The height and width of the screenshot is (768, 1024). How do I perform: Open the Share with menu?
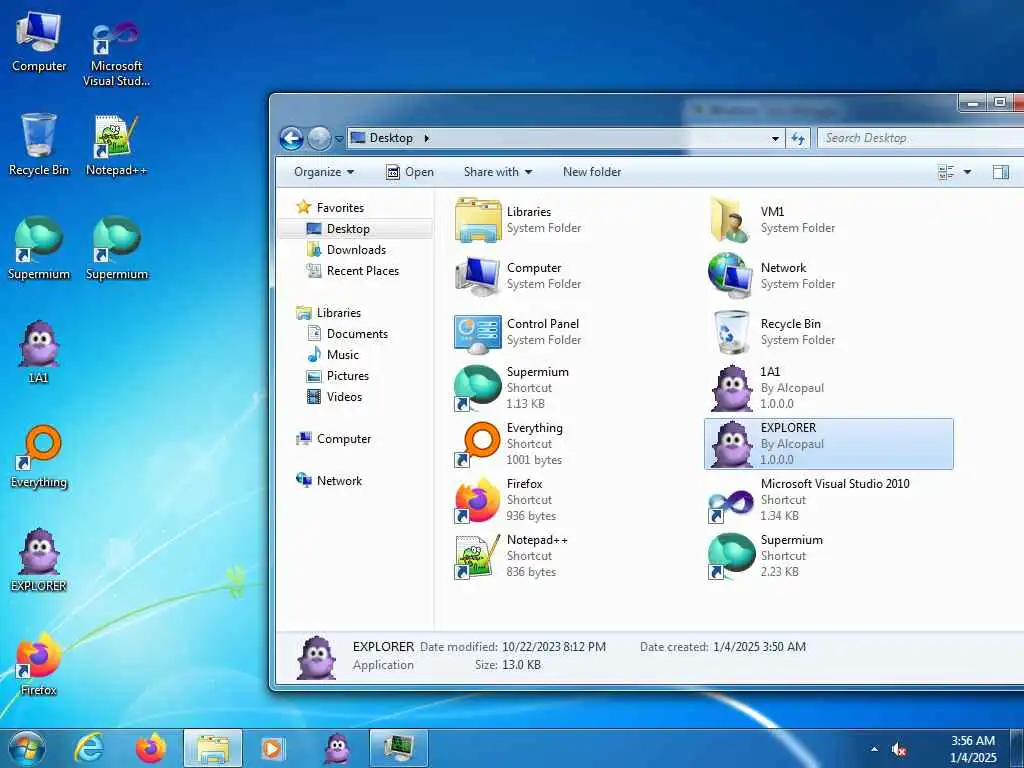pyautogui.click(x=498, y=172)
